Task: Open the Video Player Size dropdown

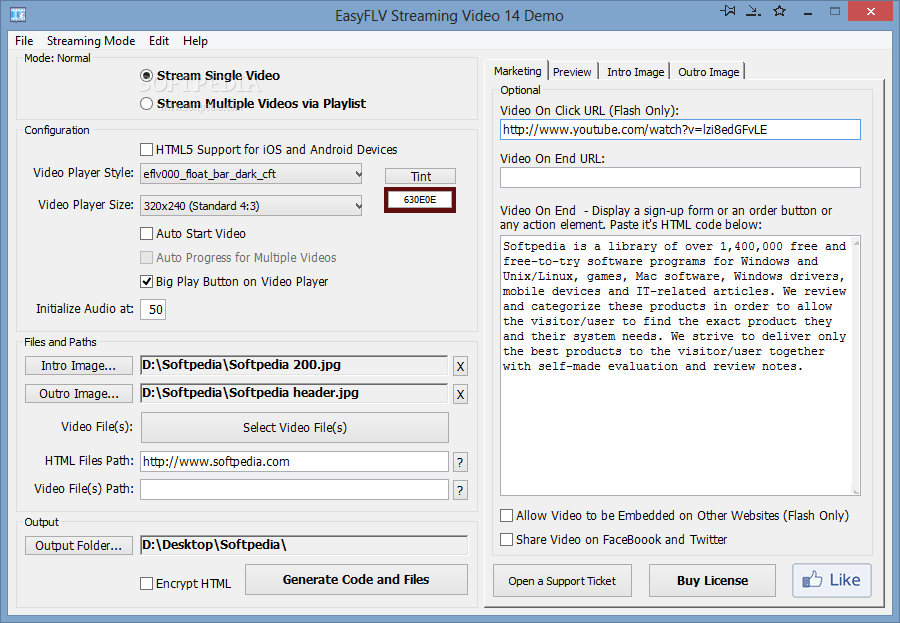Action: 251,206
